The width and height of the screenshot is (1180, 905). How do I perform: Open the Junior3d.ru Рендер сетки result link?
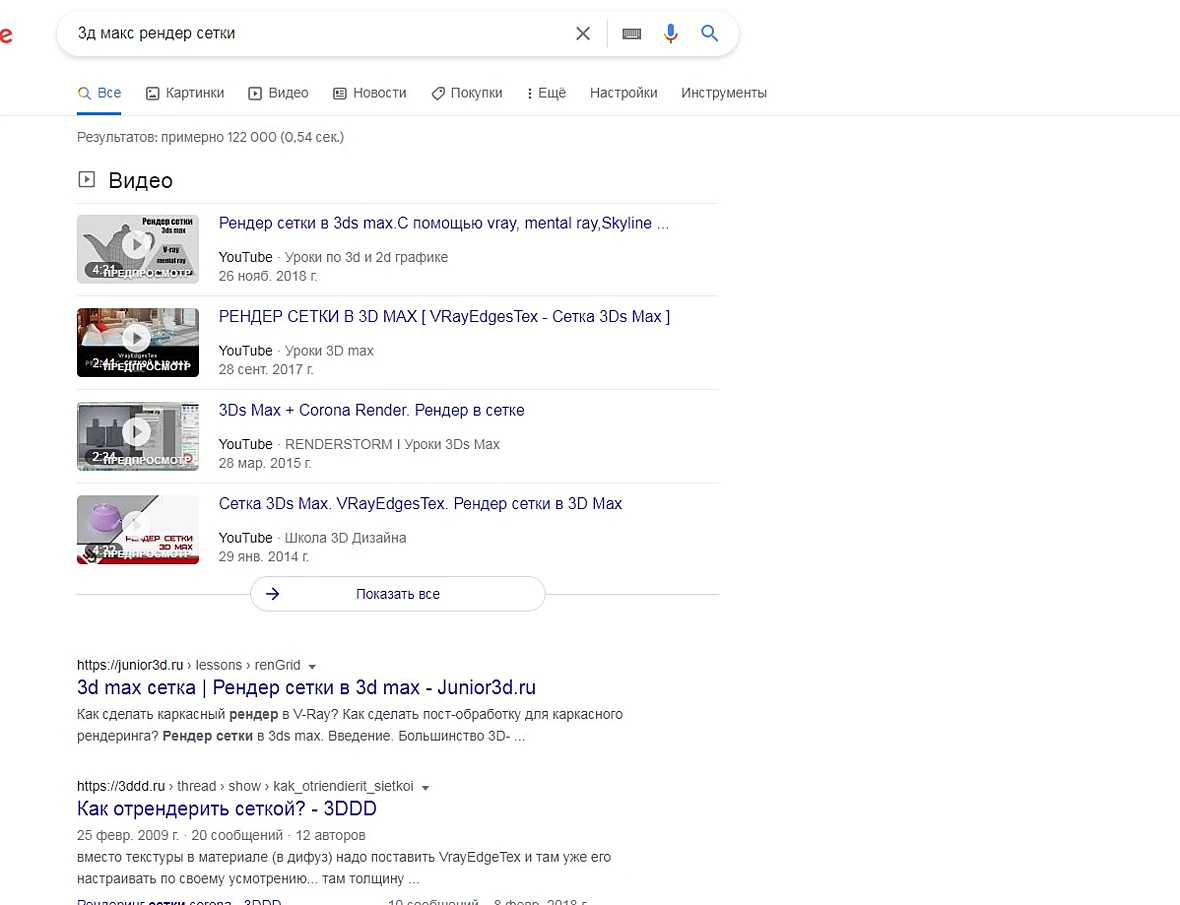pos(306,688)
